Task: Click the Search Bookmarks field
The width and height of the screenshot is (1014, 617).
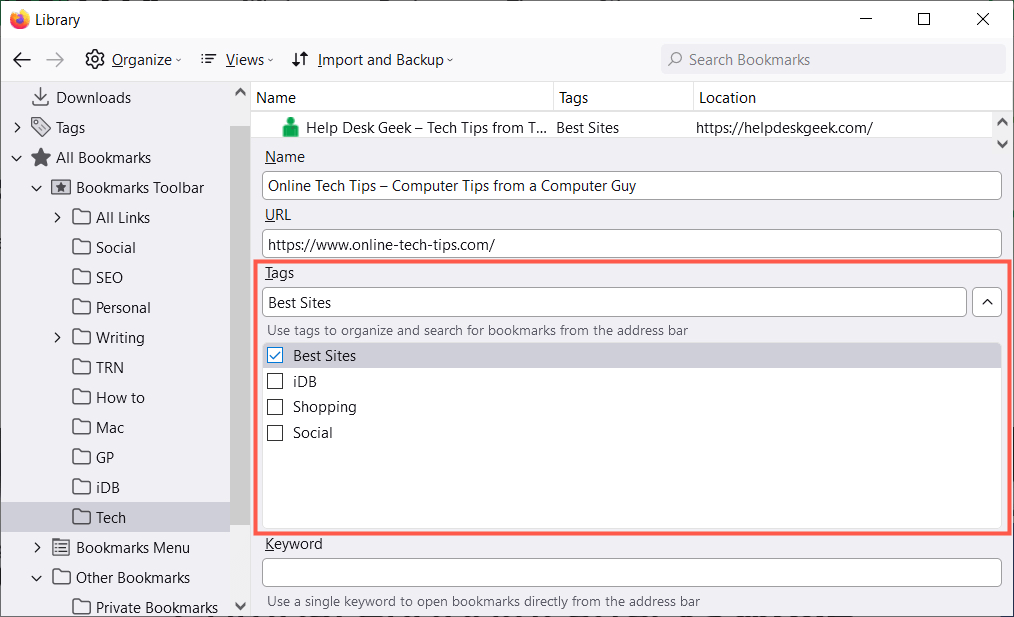Action: [840, 60]
